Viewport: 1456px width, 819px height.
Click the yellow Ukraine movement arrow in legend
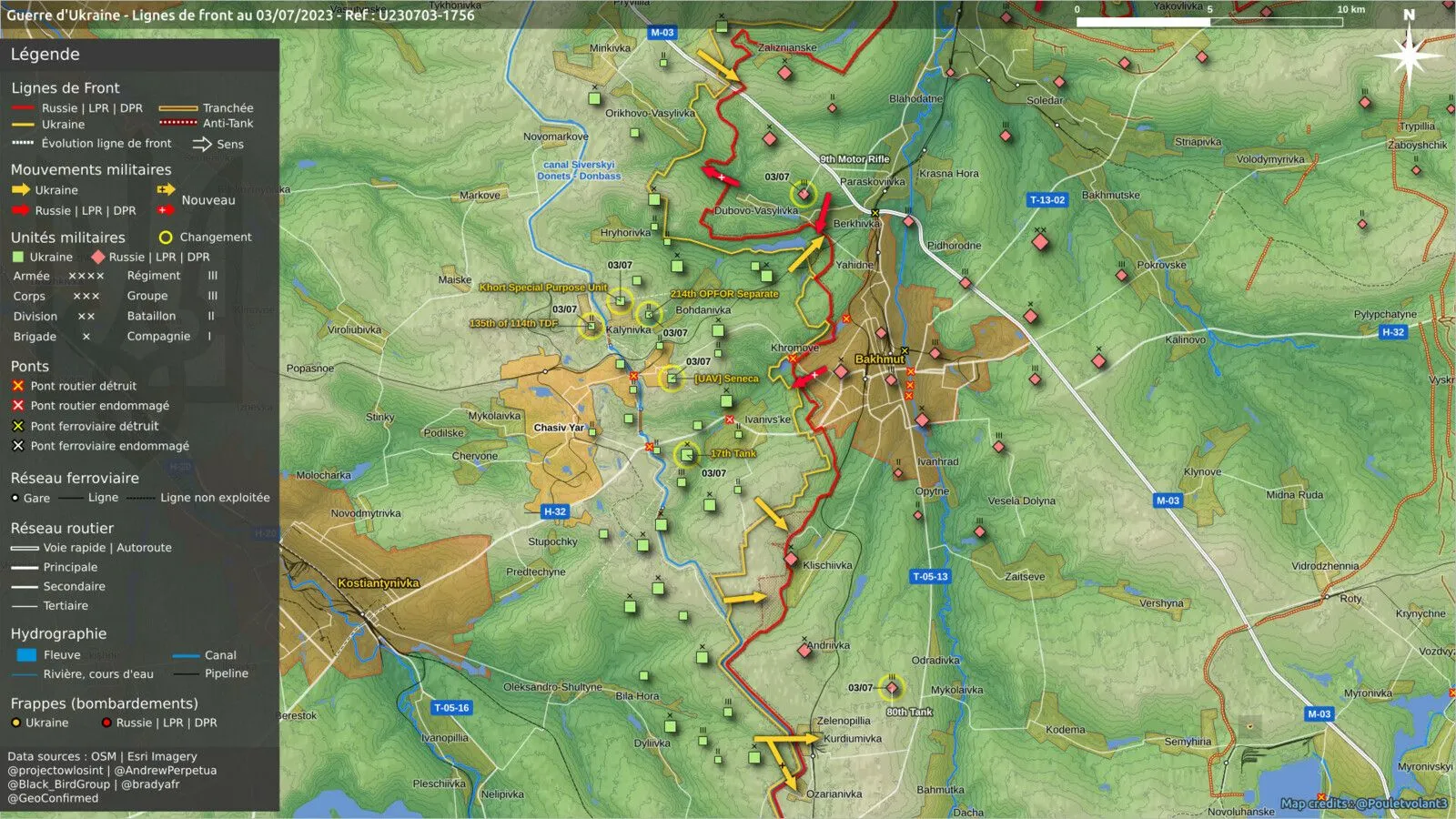[21, 190]
